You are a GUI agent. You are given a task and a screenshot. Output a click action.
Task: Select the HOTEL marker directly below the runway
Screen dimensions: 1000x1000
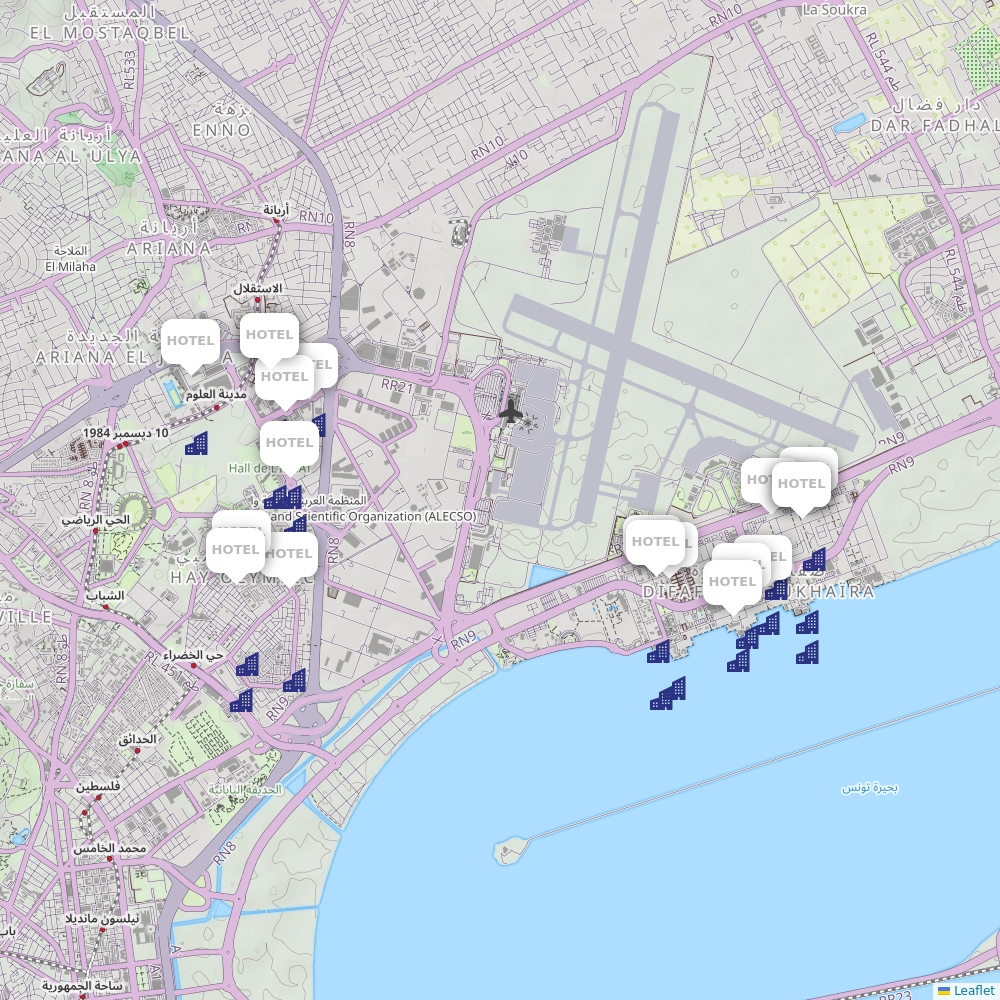click(x=655, y=542)
